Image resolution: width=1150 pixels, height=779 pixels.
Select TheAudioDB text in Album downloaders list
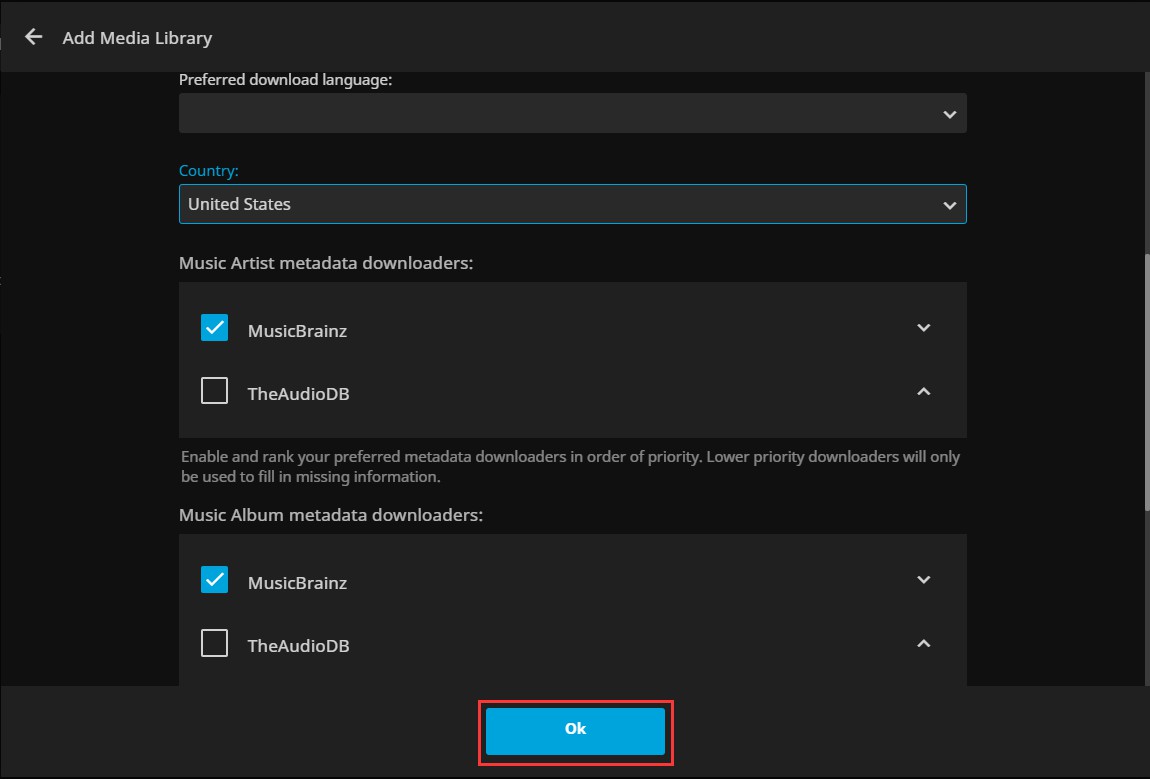click(298, 646)
